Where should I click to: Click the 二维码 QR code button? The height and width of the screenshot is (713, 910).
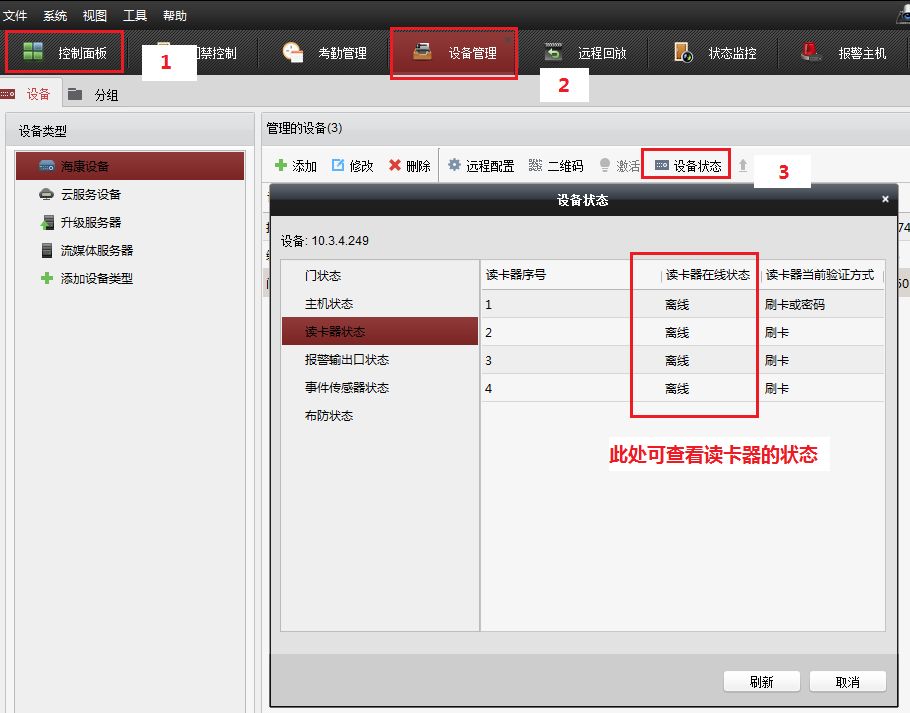555,166
